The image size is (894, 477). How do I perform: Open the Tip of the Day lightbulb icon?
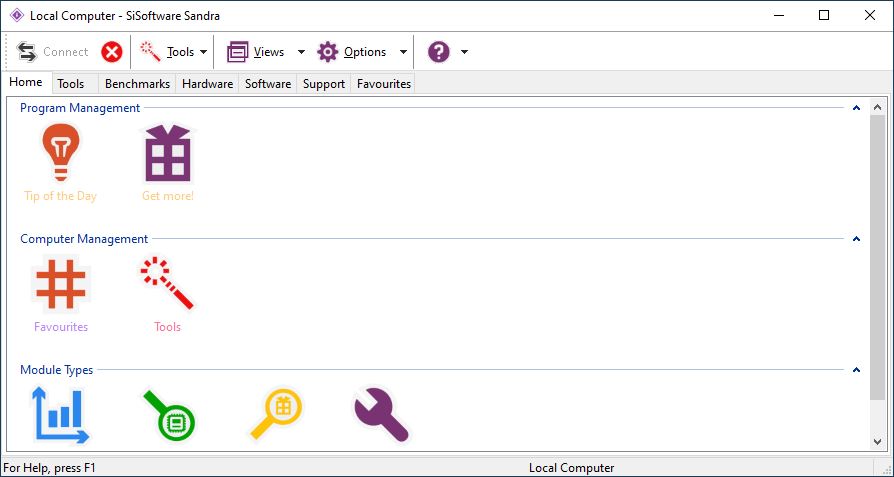(x=61, y=152)
